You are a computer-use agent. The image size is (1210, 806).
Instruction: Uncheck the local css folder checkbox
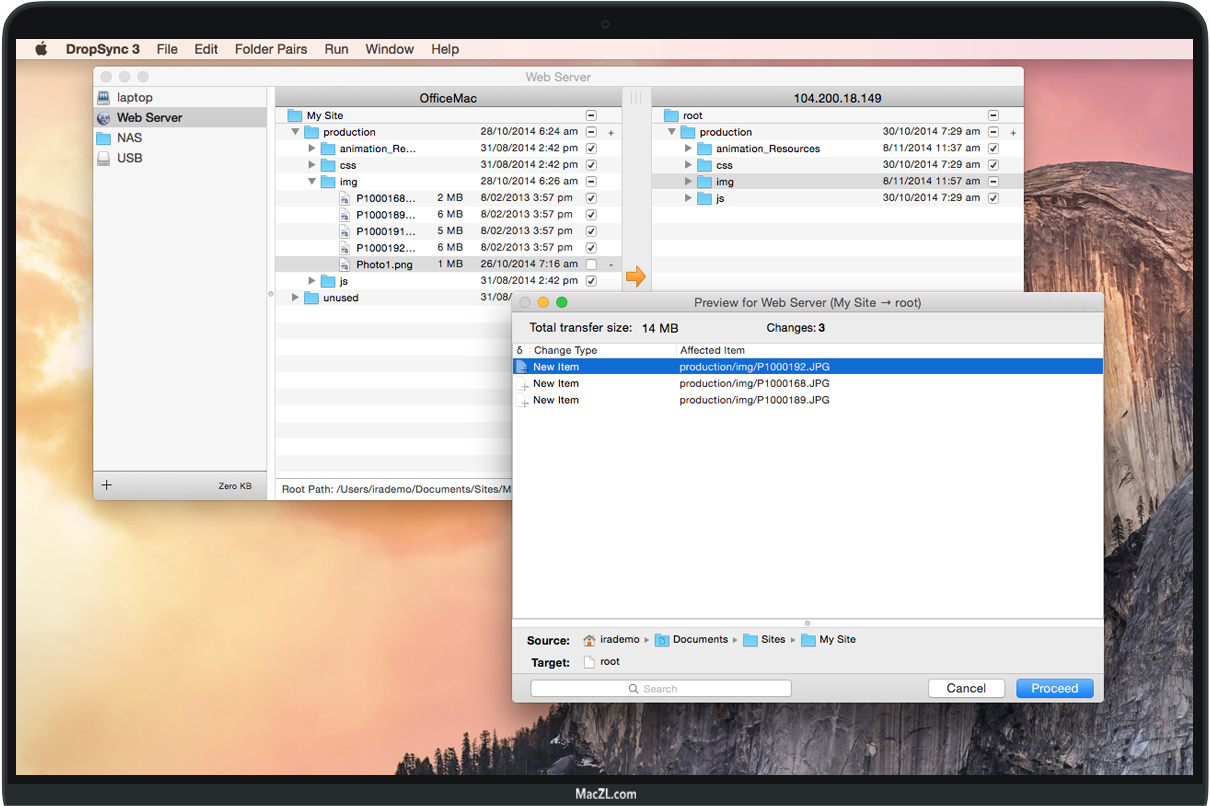(591, 165)
